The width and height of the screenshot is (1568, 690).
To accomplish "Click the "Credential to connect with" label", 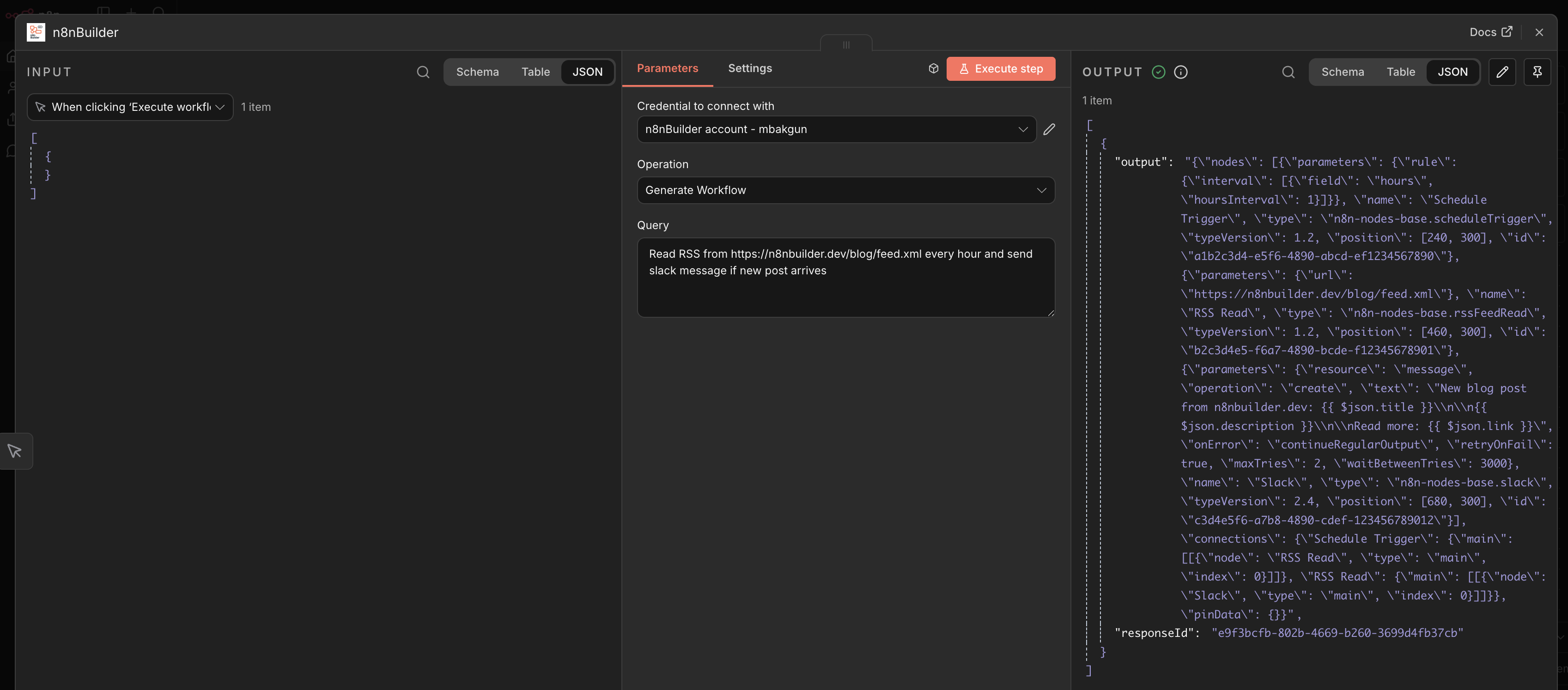I will coord(705,106).
